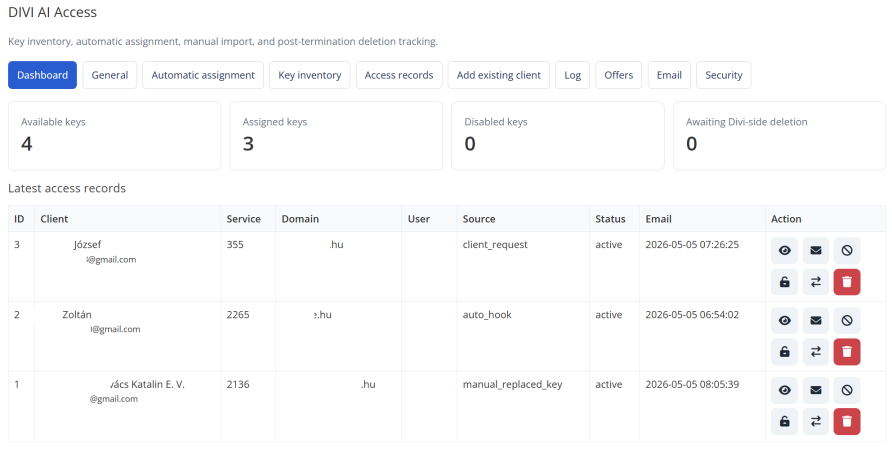Viewport: 892px width, 449px height.
Task: Delete red trash icon in József row
Action: [847, 282]
